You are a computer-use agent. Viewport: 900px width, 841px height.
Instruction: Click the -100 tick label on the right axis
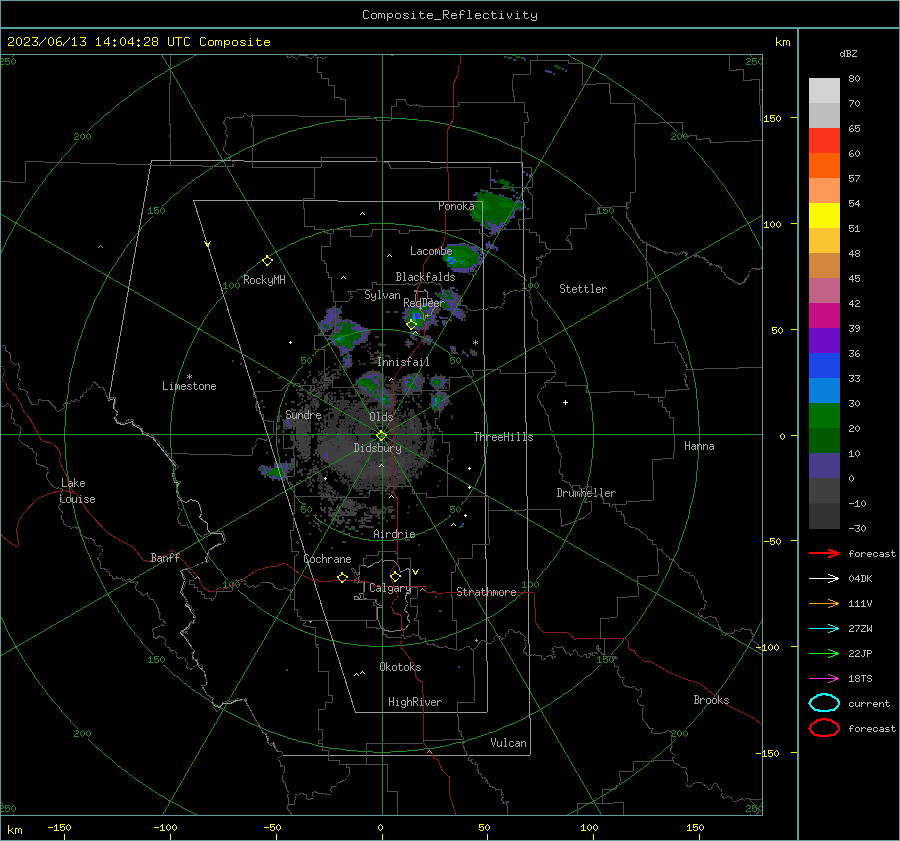pos(767,647)
